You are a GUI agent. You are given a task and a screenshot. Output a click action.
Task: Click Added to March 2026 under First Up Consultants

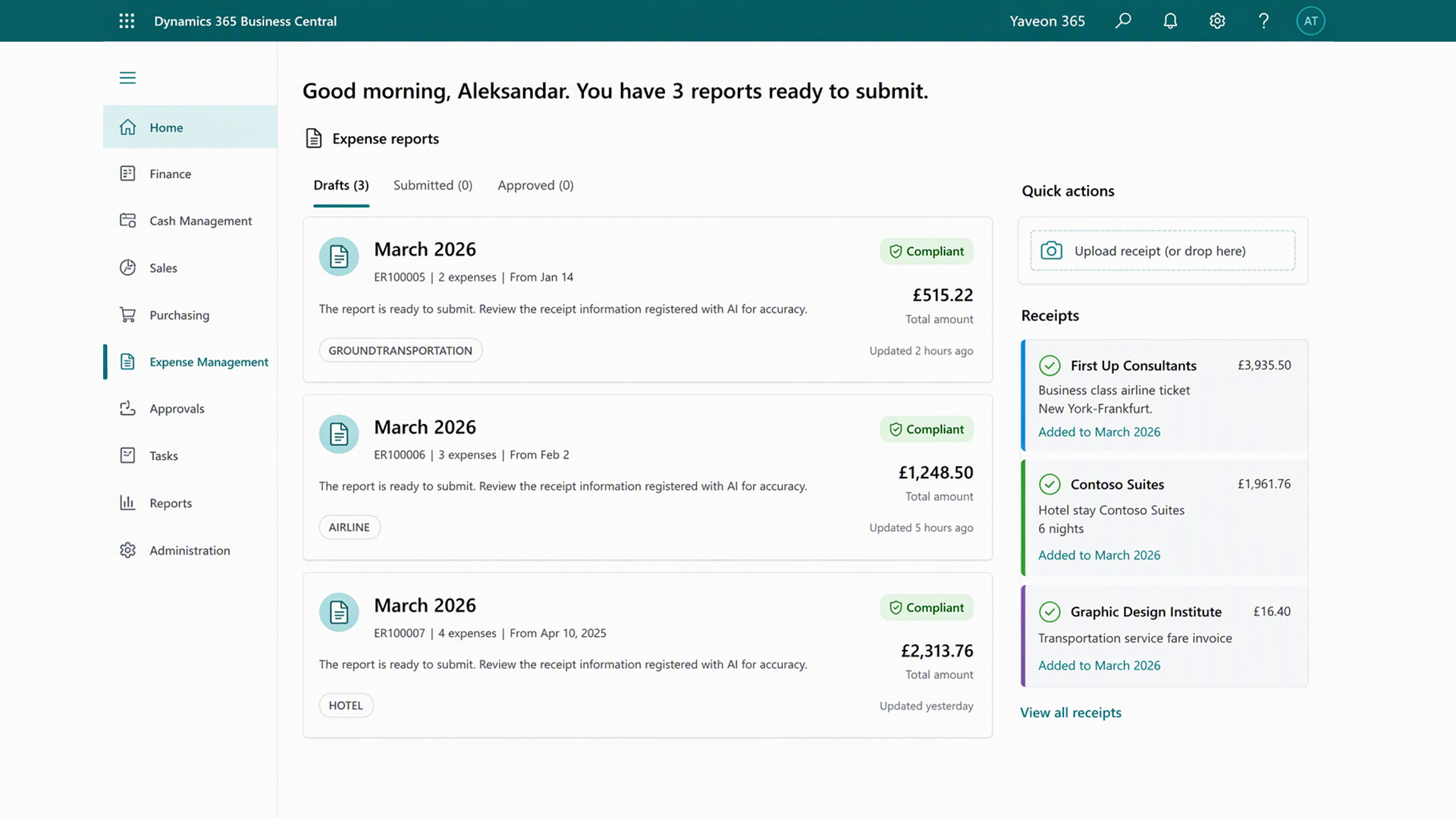point(1099,432)
